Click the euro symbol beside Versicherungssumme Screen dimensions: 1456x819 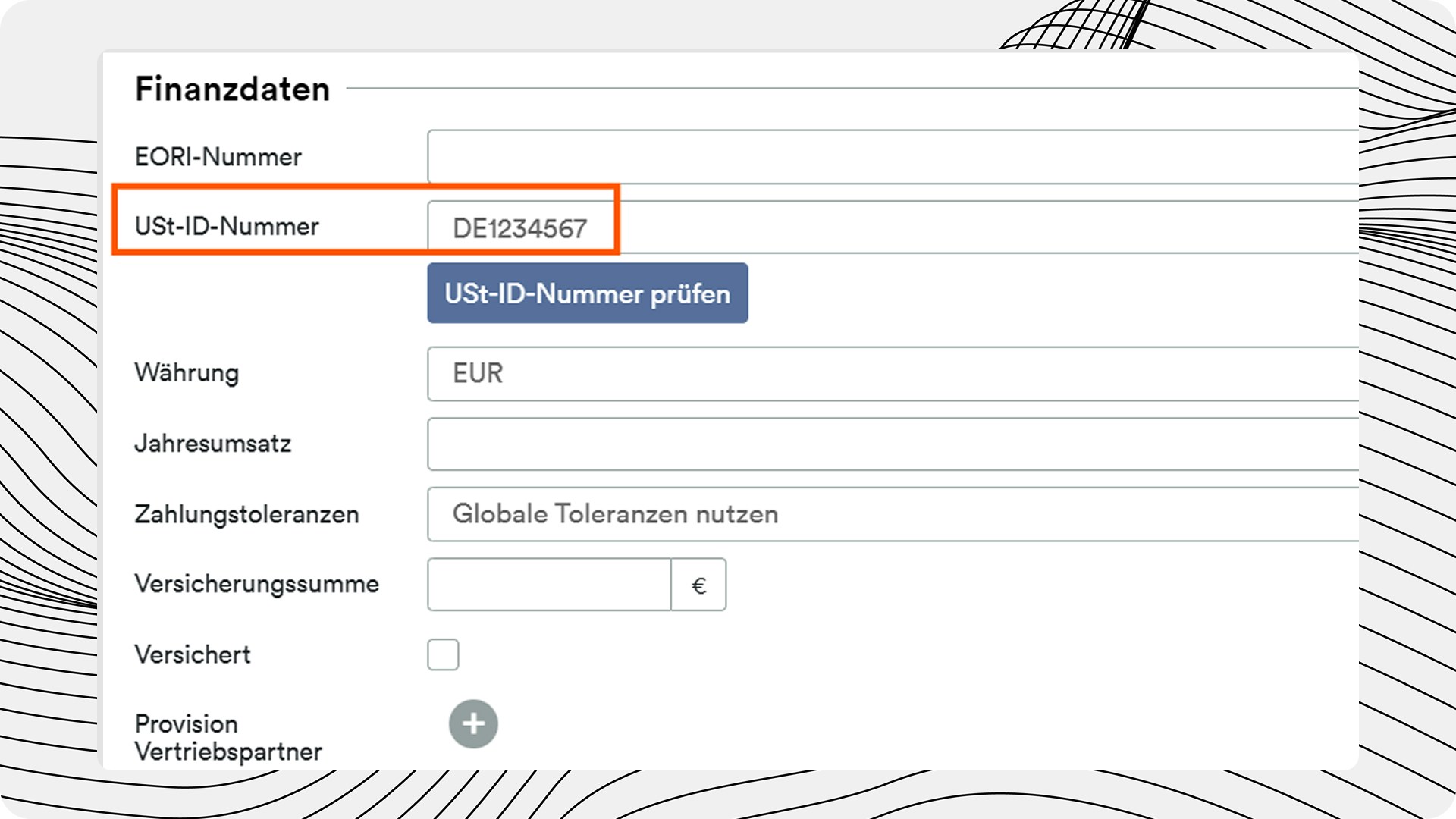click(698, 585)
